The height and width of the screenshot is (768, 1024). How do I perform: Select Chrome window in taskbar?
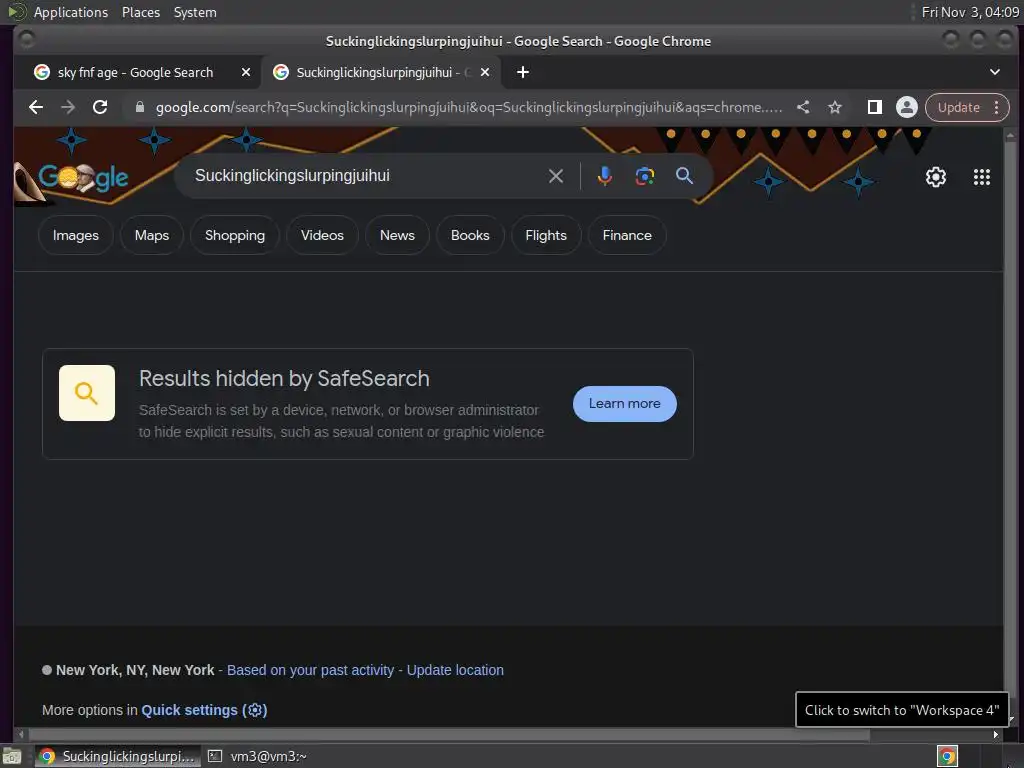118,756
